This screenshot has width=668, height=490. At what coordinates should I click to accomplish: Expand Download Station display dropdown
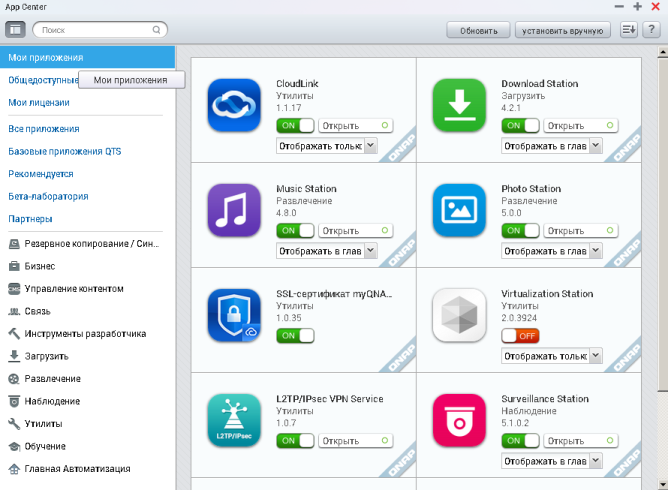pyautogui.click(x=552, y=146)
